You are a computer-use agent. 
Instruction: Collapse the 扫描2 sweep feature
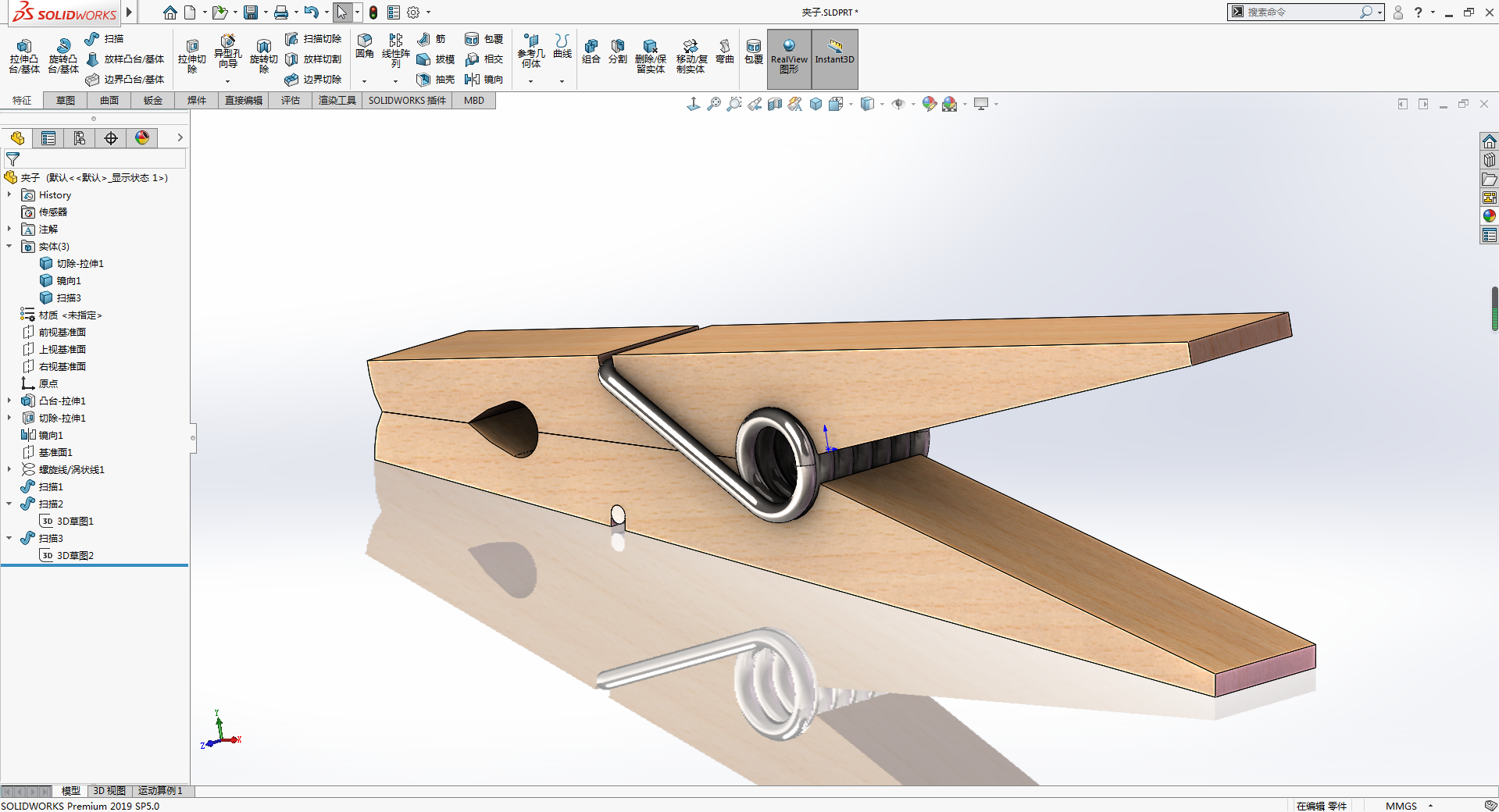pyautogui.click(x=9, y=504)
